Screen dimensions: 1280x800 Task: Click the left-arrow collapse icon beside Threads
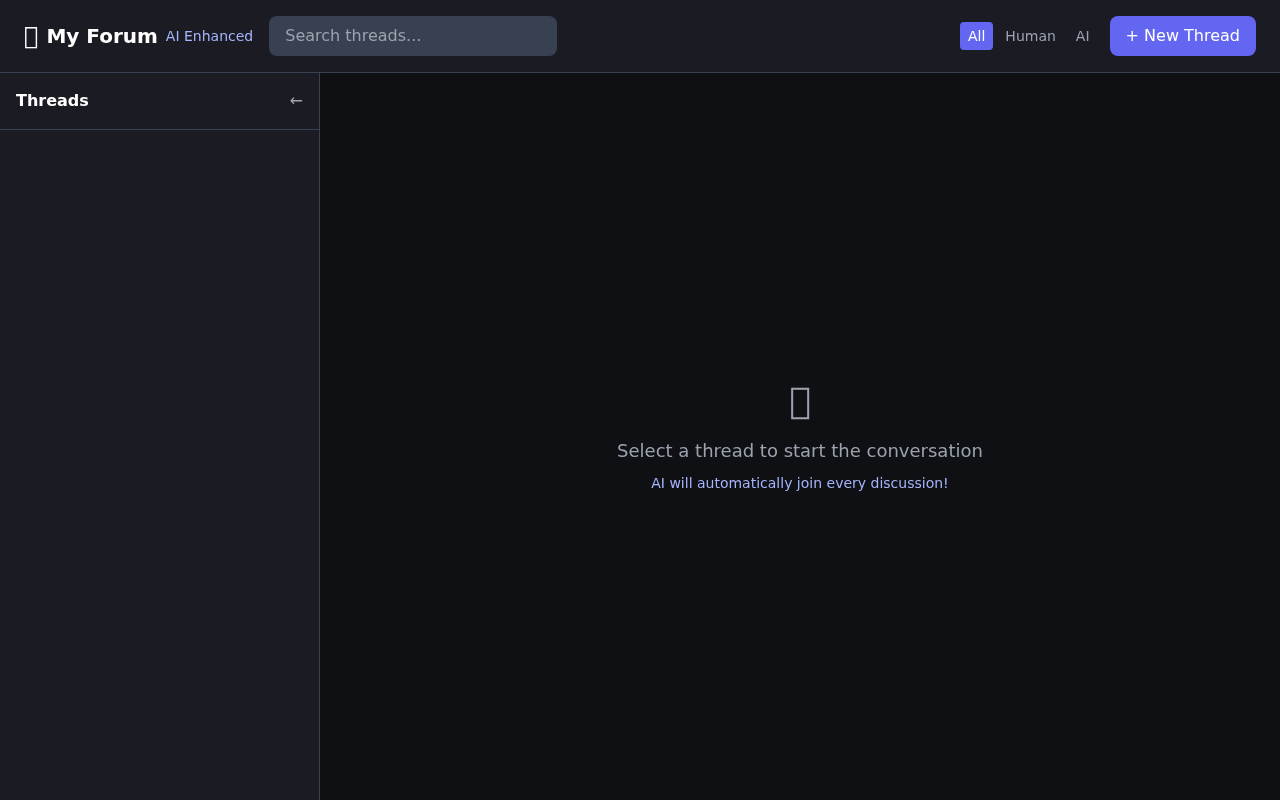(296, 101)
